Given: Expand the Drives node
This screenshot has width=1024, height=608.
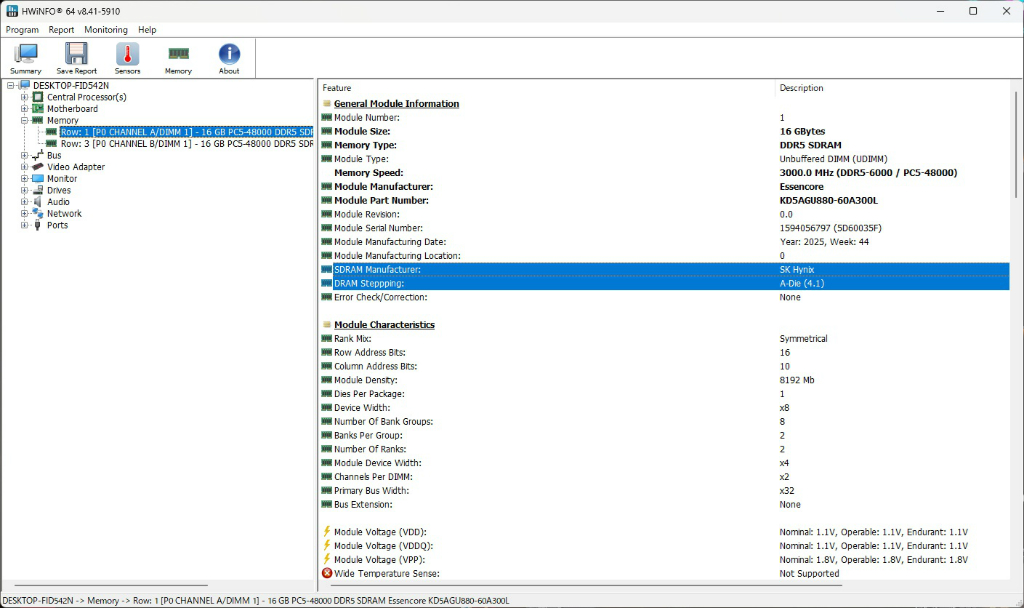Looking at the screenshot, I should [x=24, y=191].
